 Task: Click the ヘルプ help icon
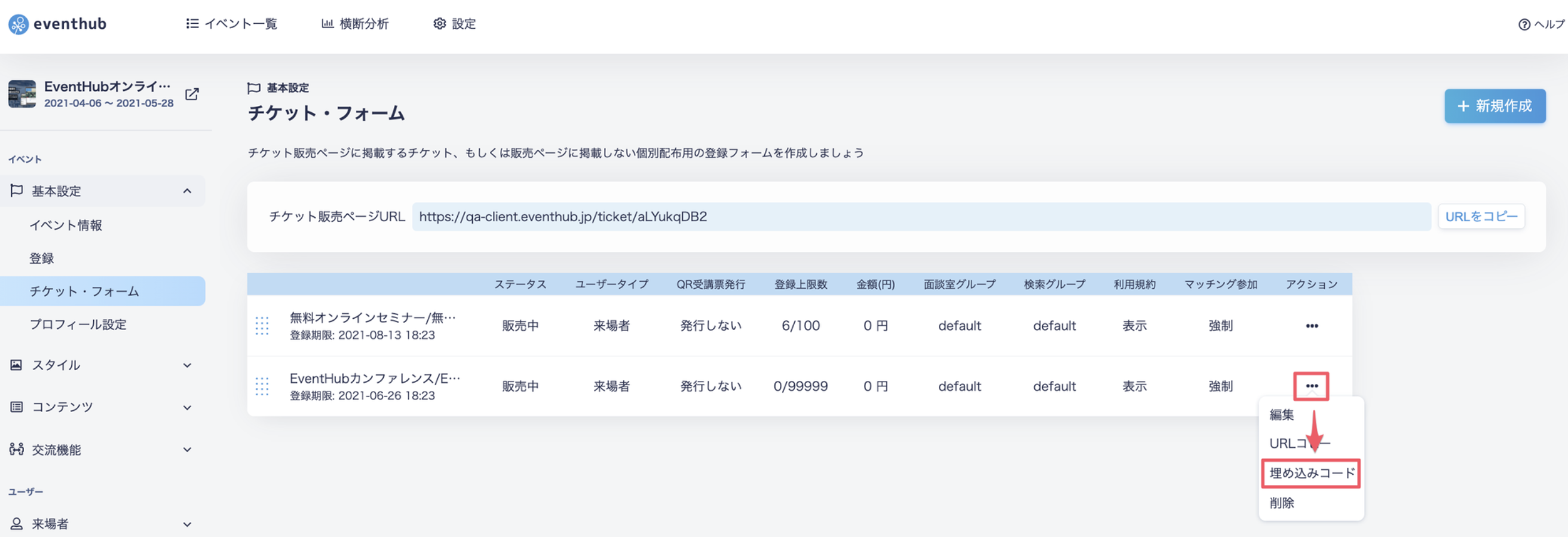1524,25
